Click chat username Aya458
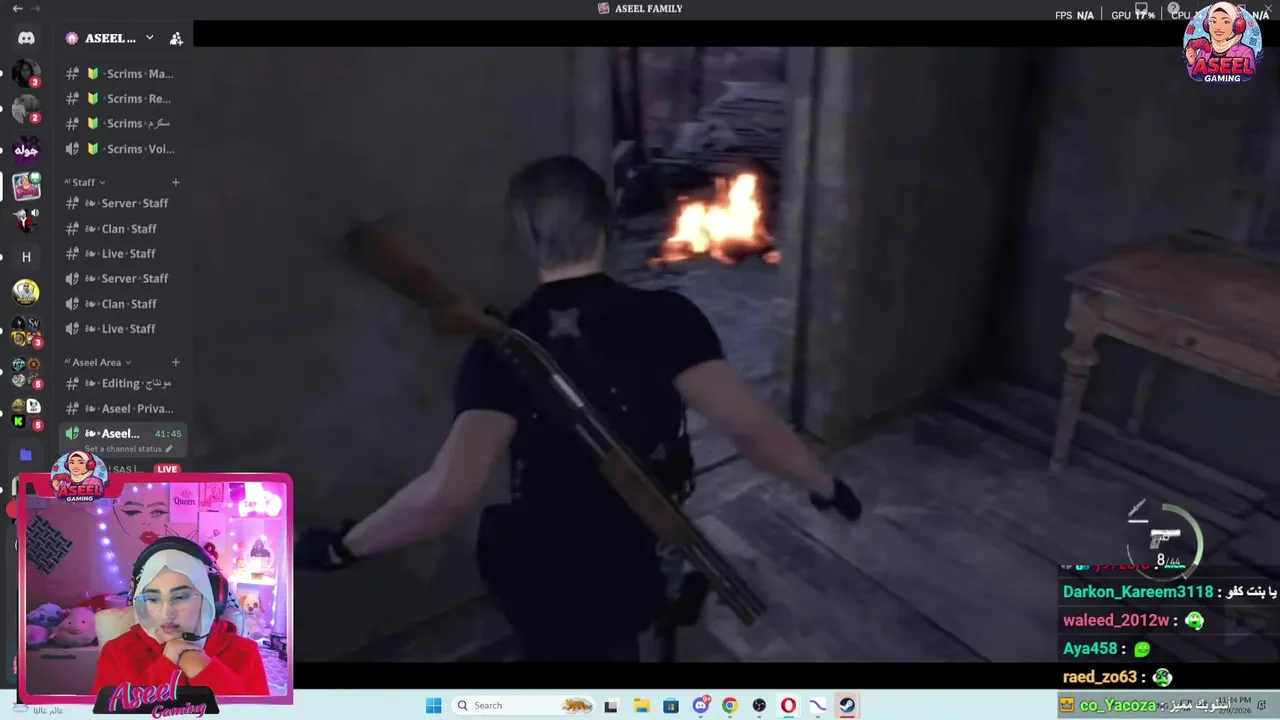The width and height of the screenshot is (1280, 720). 1090,649
